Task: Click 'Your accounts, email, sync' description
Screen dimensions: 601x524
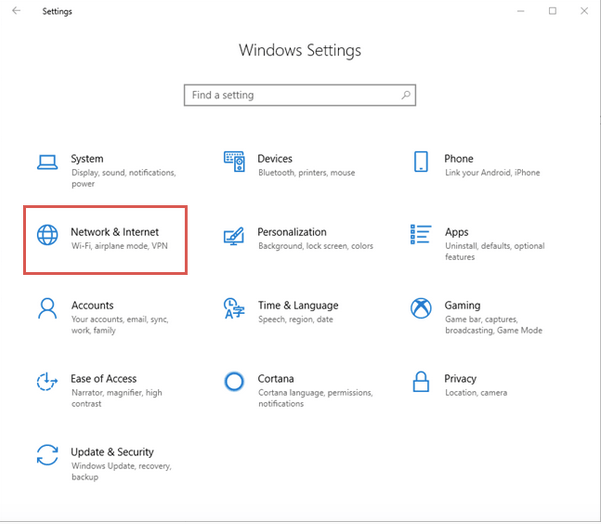Action: 120,325
